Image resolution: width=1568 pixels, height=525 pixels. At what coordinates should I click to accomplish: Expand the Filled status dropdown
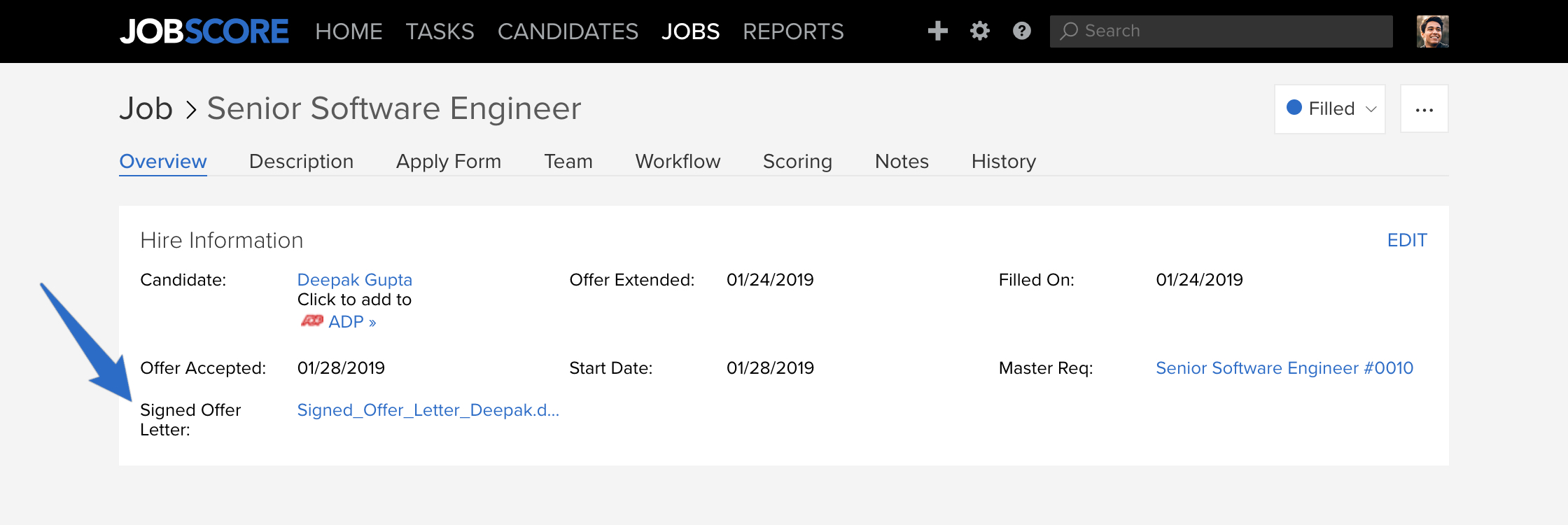tap(1329, 109)
